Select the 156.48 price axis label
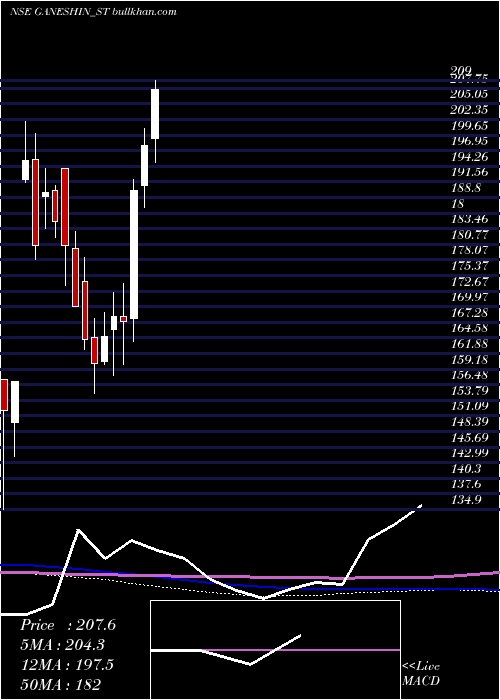 click(469, 375)
